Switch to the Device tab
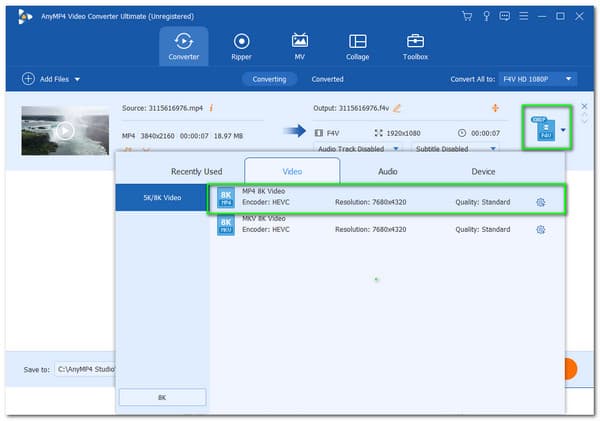600x421 pixels. tap(484, 171)
